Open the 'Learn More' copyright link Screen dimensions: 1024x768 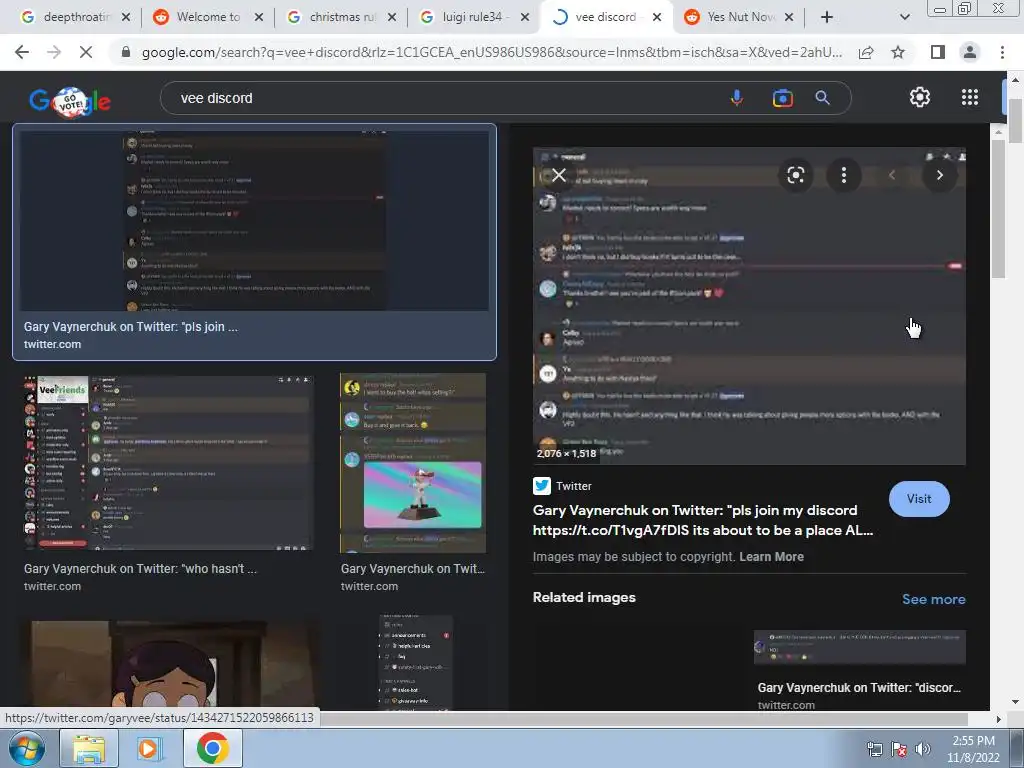pyautogui.click(x=771, y=557)
